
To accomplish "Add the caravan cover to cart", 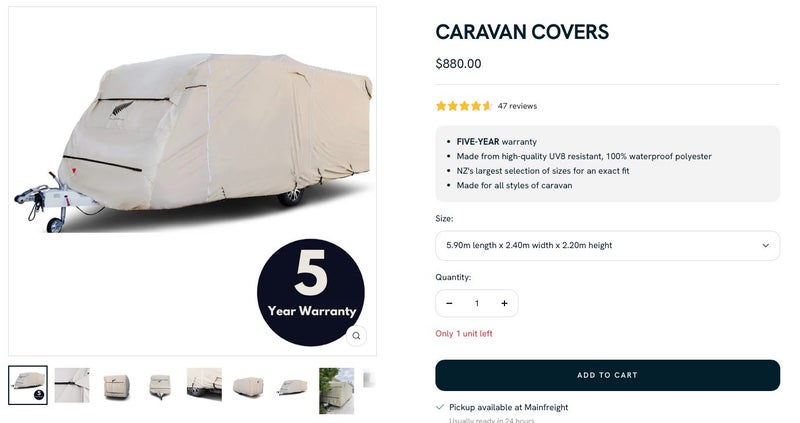I will point(607,375).
